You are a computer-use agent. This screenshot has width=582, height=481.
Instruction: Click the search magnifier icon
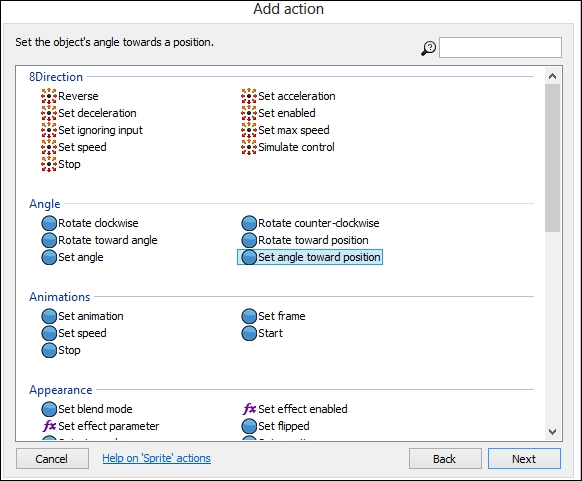point(428,48)
